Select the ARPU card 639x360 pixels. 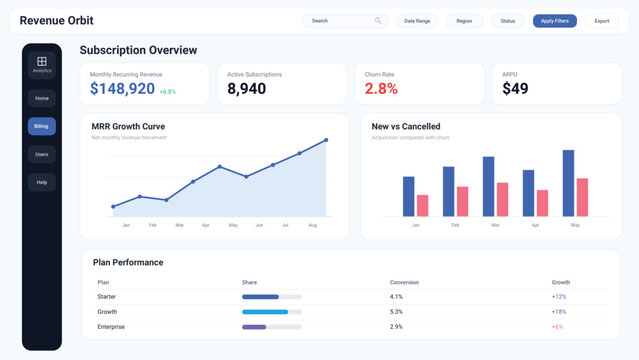557,84
